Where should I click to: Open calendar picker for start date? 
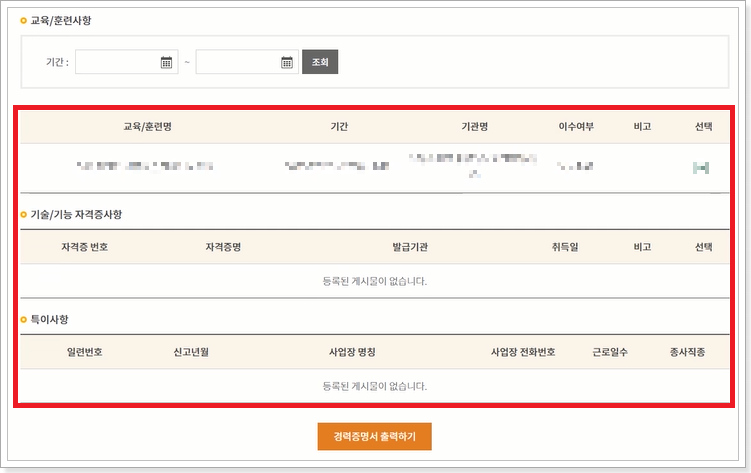click(166, 62)
